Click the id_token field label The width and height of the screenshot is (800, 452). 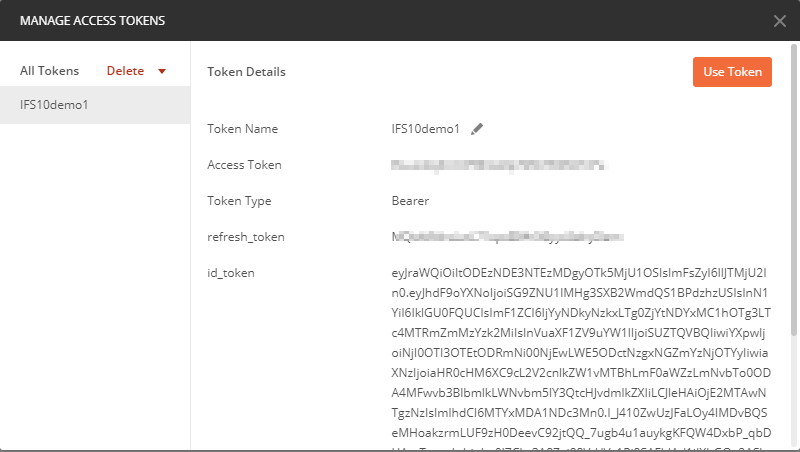(231, 273)
